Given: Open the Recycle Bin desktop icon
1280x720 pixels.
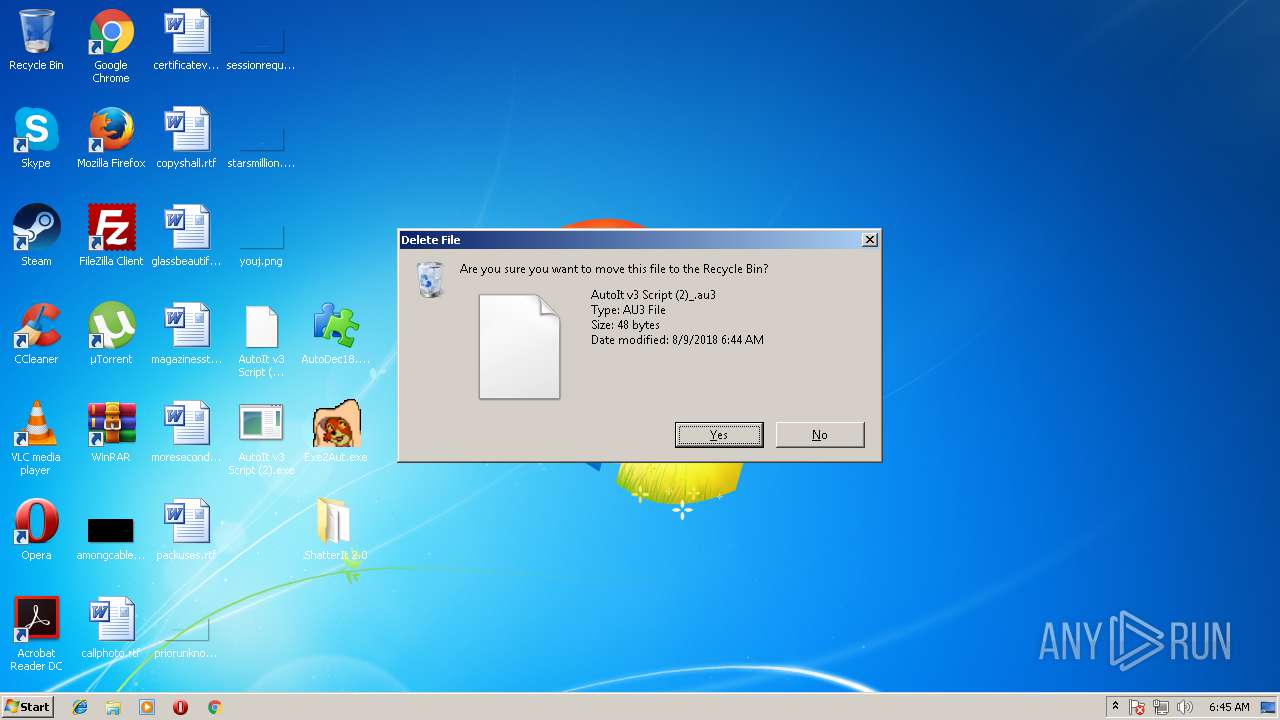Looking at the screenshot, I should pyautogui.click(x=36, y=40).
